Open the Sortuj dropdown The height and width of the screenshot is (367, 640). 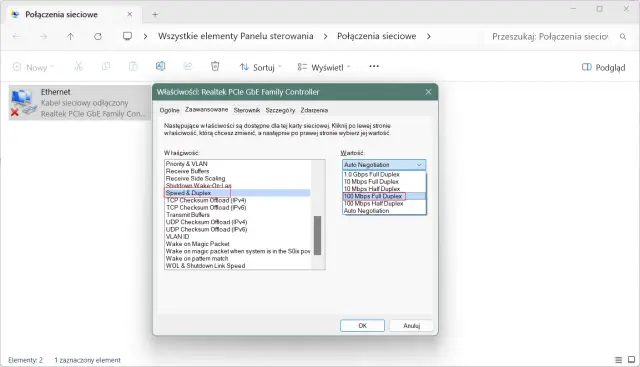point(260,67)
